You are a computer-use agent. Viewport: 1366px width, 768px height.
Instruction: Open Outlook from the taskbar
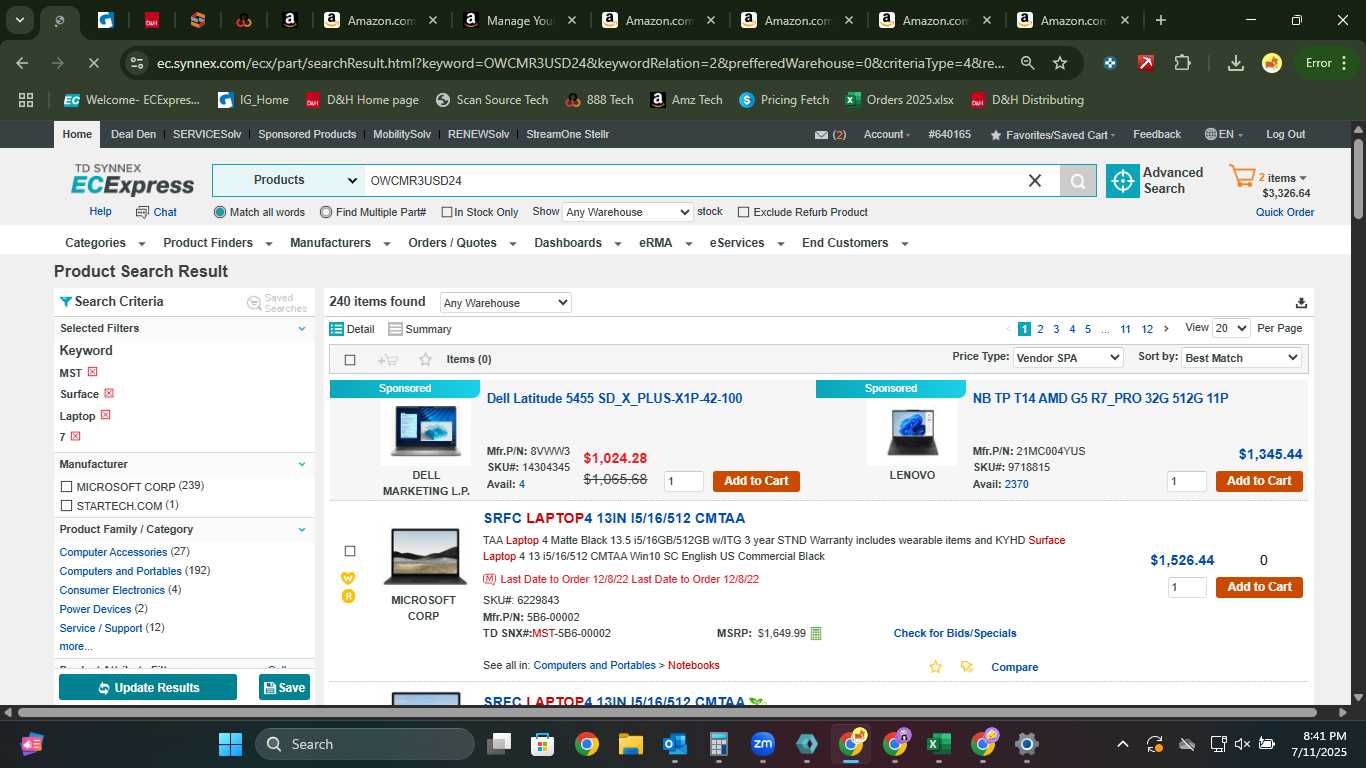675,744
